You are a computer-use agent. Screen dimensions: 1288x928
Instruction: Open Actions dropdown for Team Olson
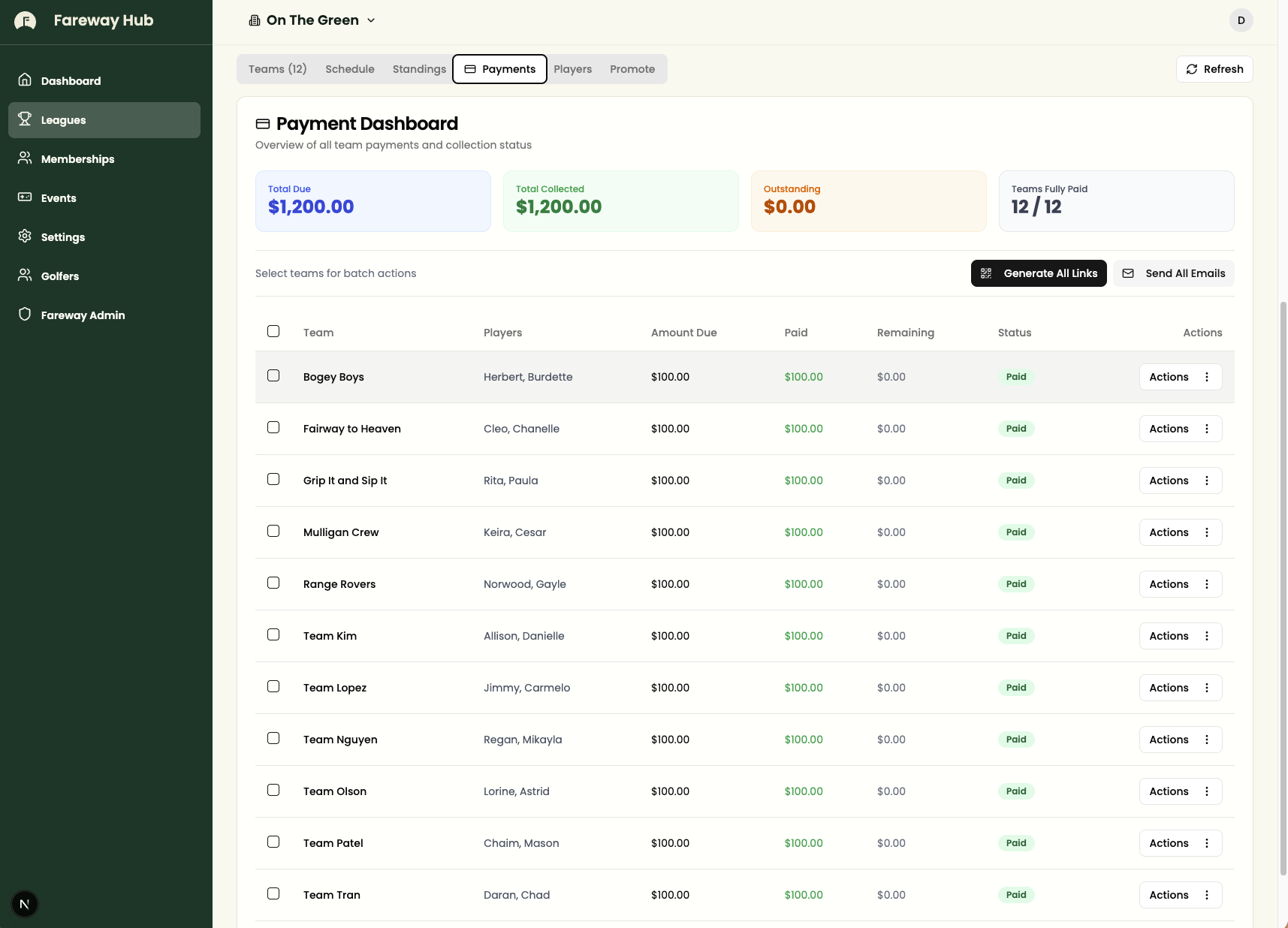coord(1181,791)
